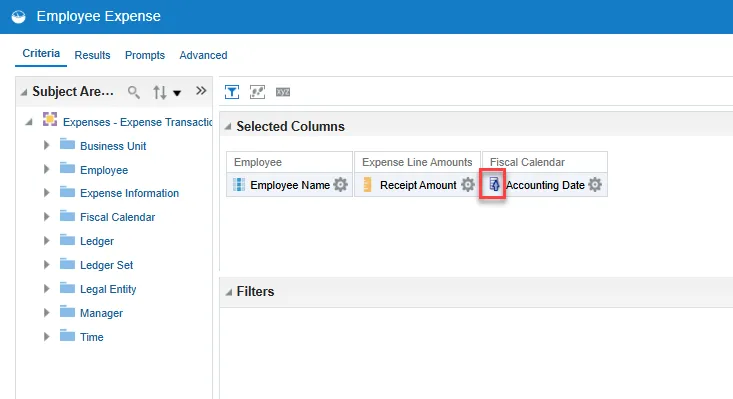Click the sort subject area arrows icon

[160, 93]
